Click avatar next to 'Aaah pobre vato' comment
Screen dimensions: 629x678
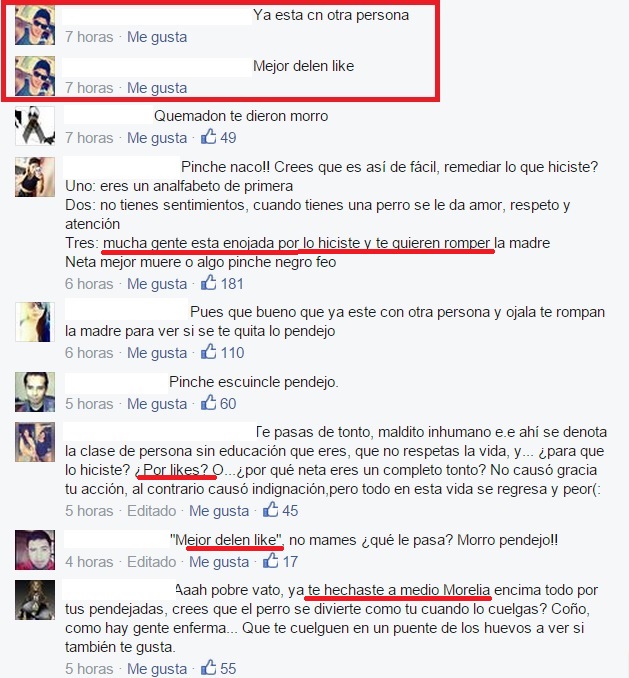coord(35,600)
